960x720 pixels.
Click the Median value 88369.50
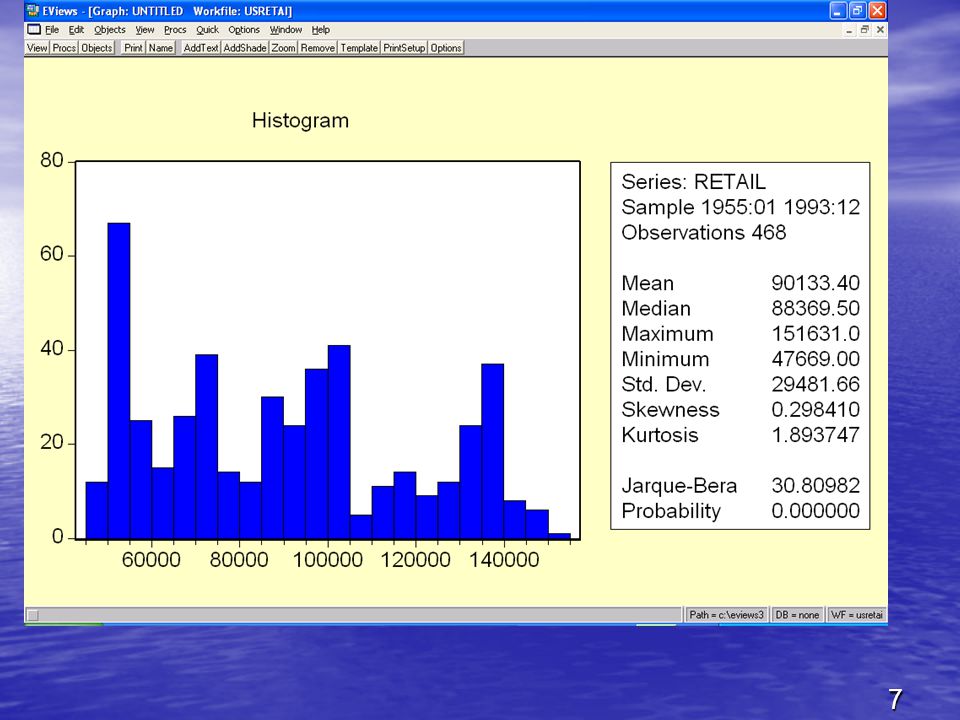[x=816, y=308]
